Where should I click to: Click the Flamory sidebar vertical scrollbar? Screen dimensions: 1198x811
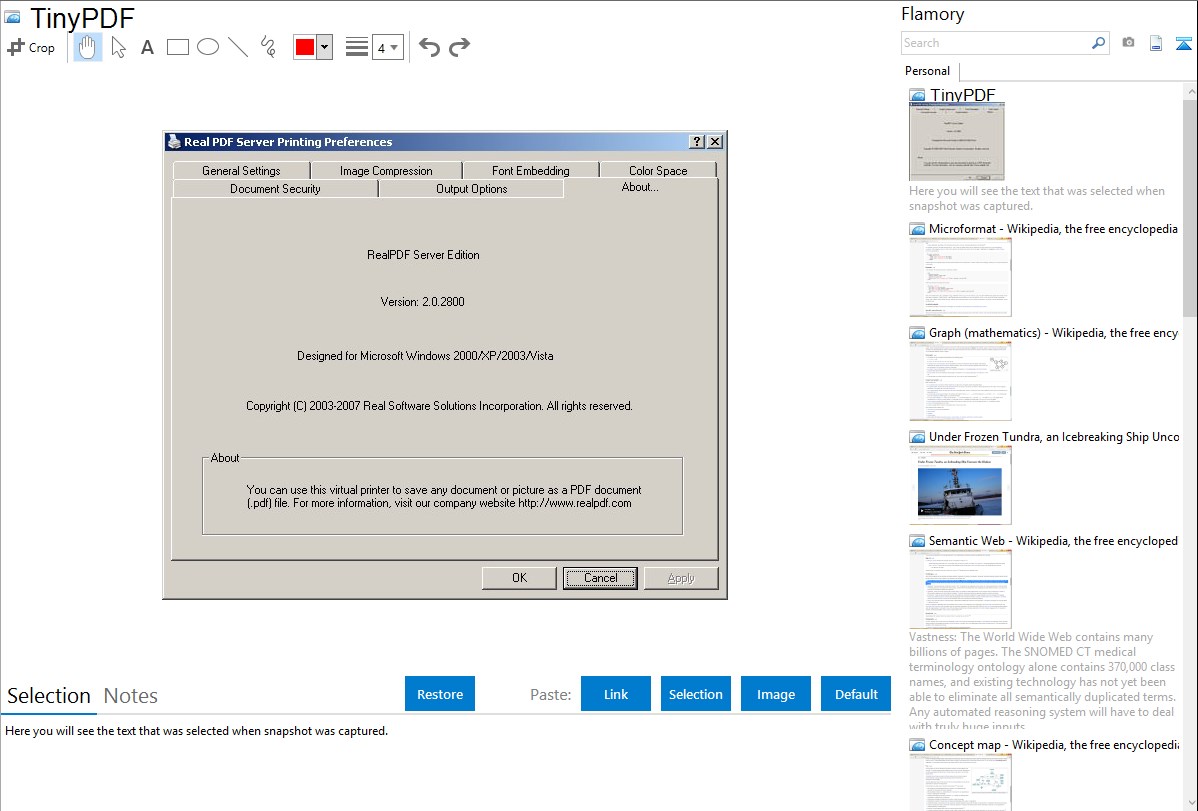(x=1190, y=206)
